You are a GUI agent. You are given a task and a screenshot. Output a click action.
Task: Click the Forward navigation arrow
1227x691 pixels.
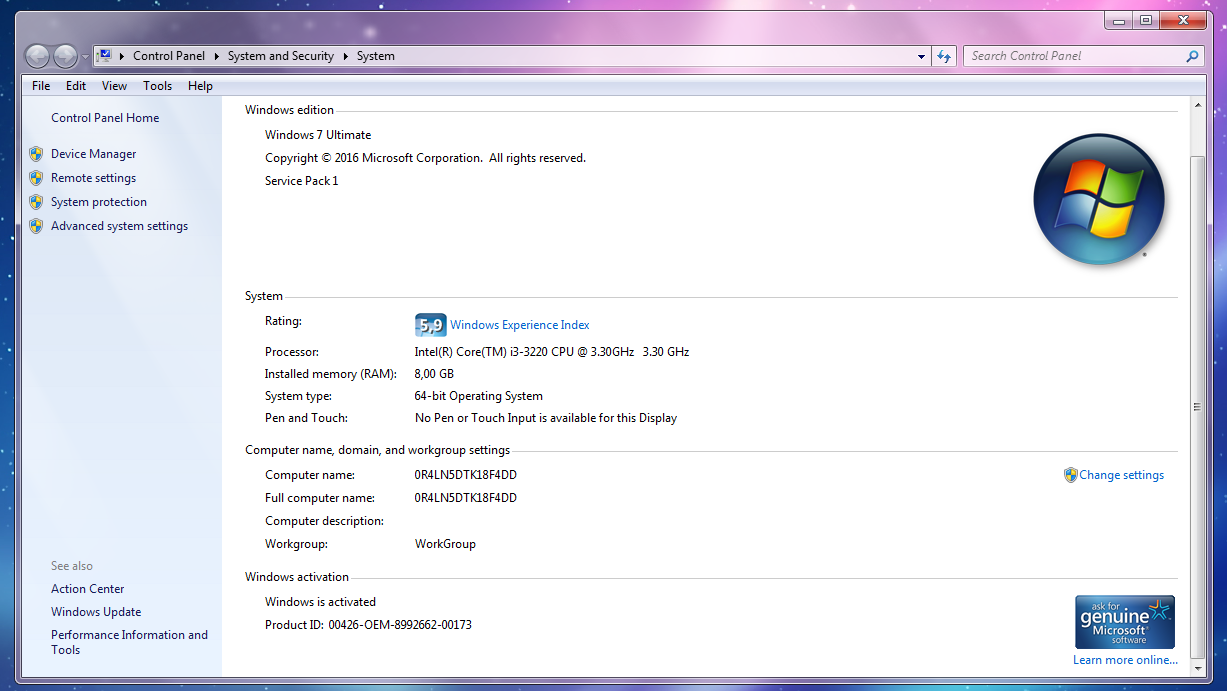65,57
